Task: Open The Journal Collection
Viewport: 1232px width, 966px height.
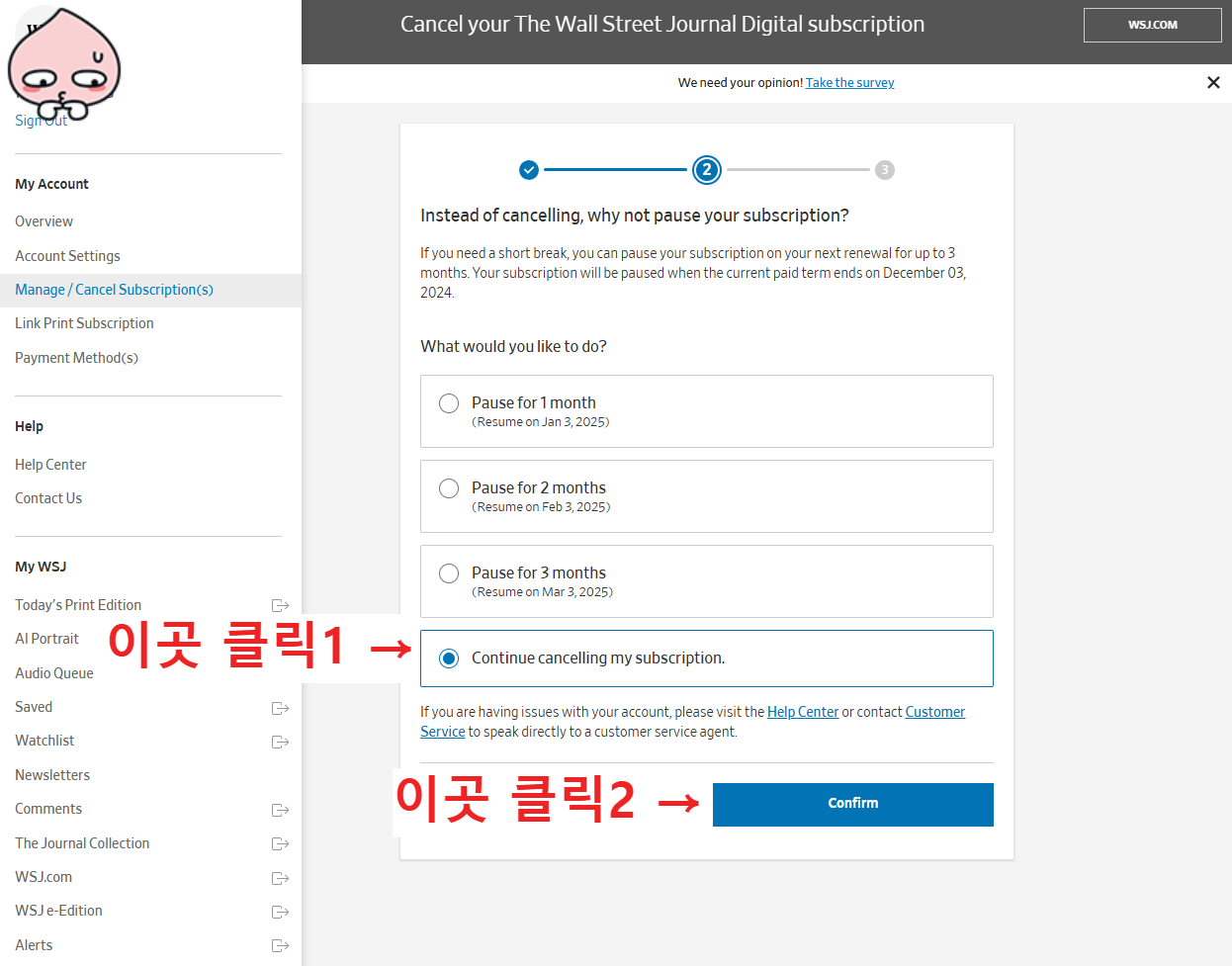Action: [82, 843]
